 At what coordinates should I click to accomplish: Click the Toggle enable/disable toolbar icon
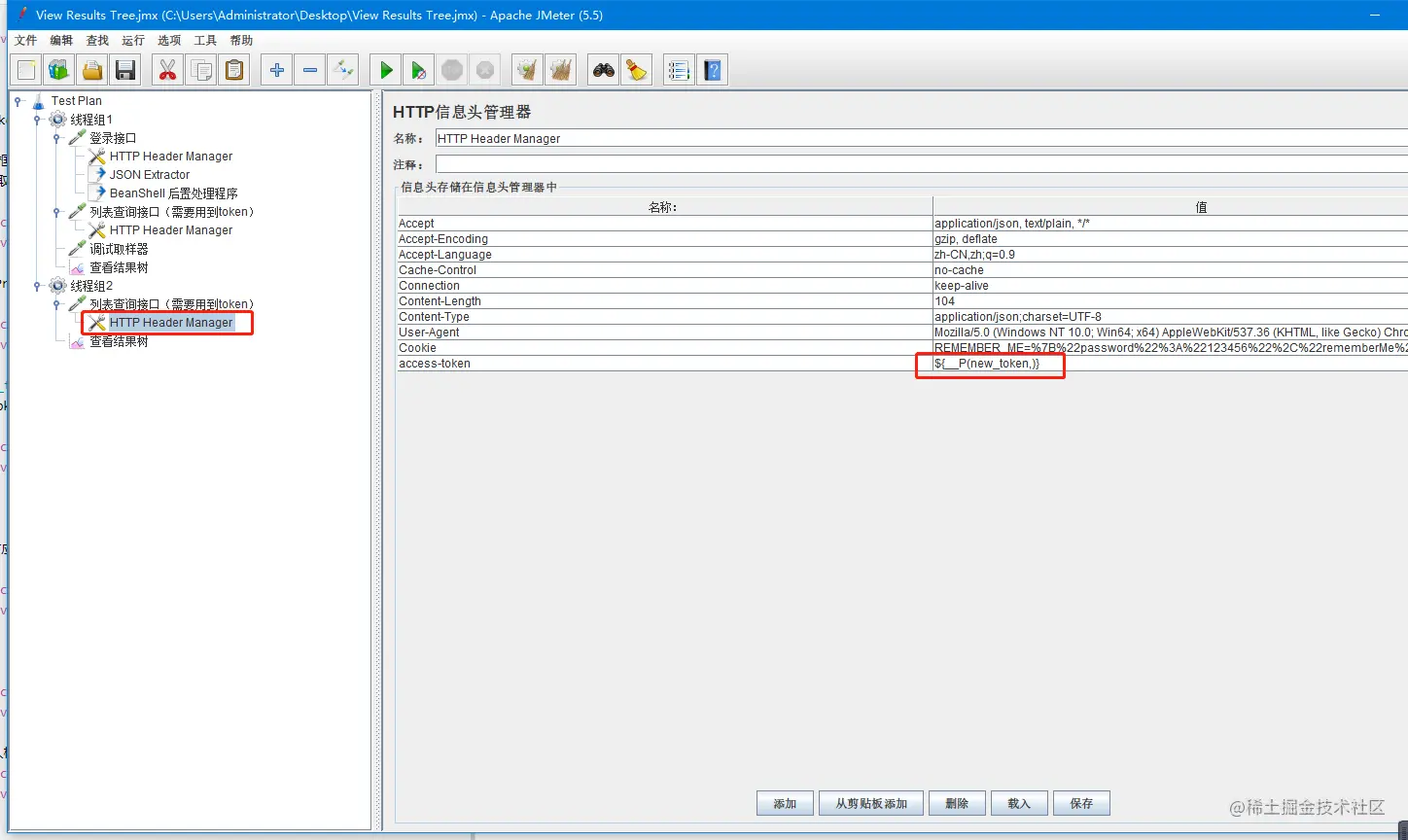coord(343,70)
